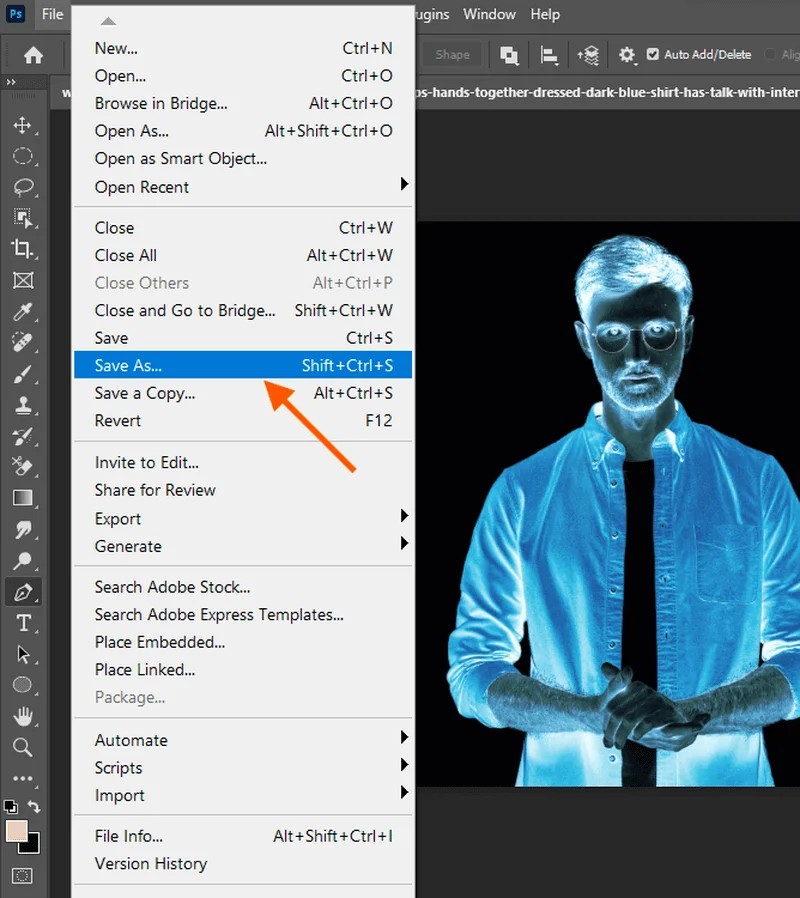Expand the Import submenu
Viewport: 800px width, 898px height.
pos(404,792)
